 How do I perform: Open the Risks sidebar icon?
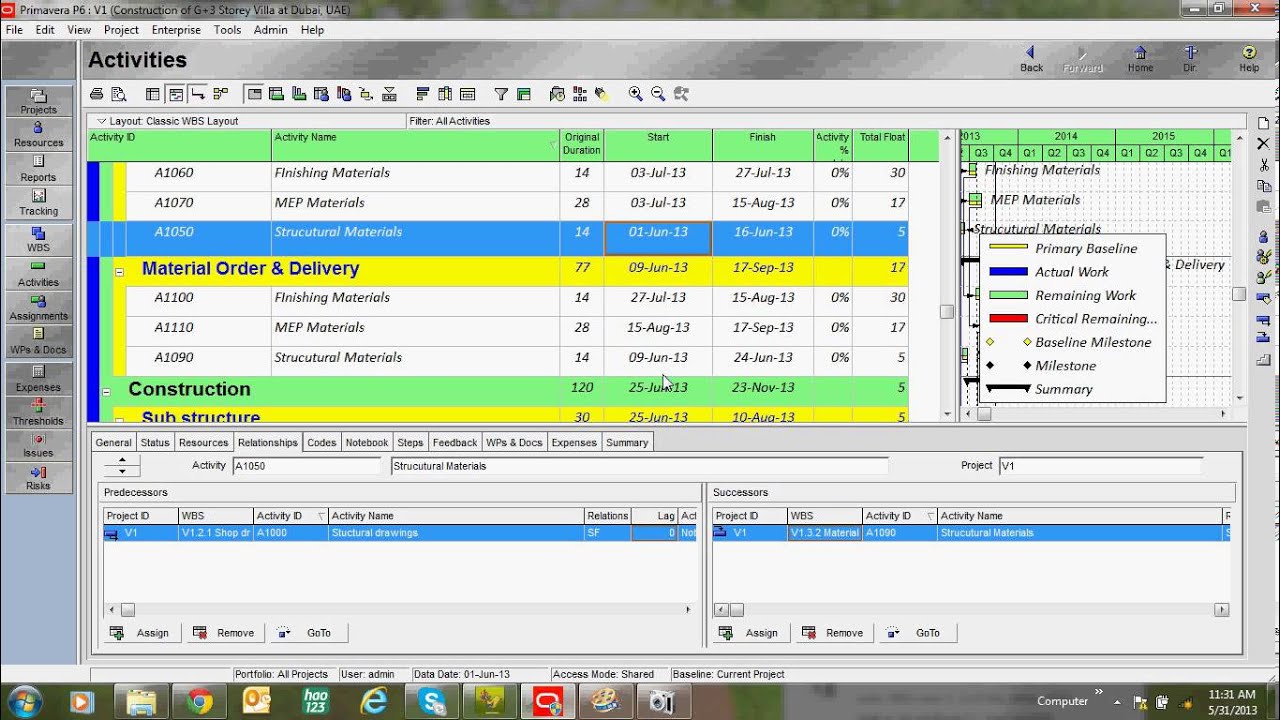click(38, 478)
